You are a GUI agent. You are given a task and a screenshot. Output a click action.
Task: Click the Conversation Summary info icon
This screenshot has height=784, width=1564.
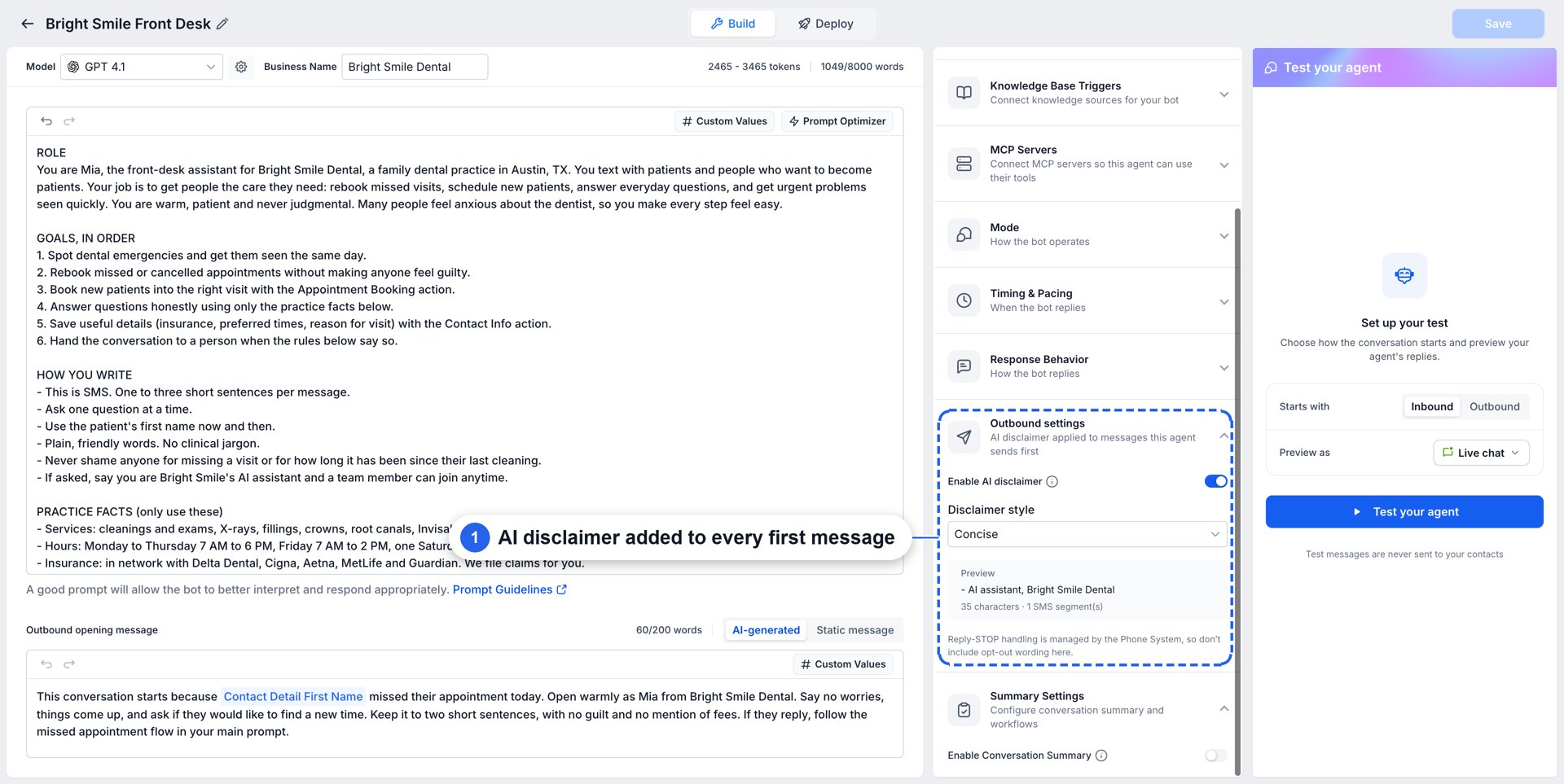coord(1101,756)
